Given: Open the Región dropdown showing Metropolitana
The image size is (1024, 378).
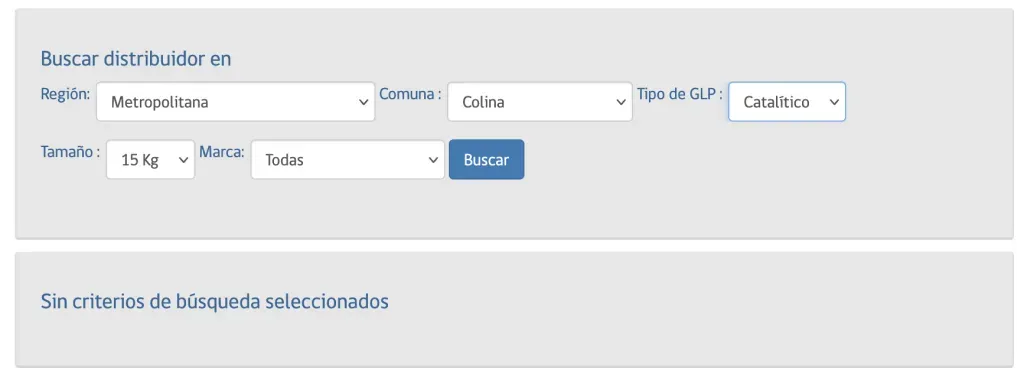Looking at the screenshot, I should point(235,101).
